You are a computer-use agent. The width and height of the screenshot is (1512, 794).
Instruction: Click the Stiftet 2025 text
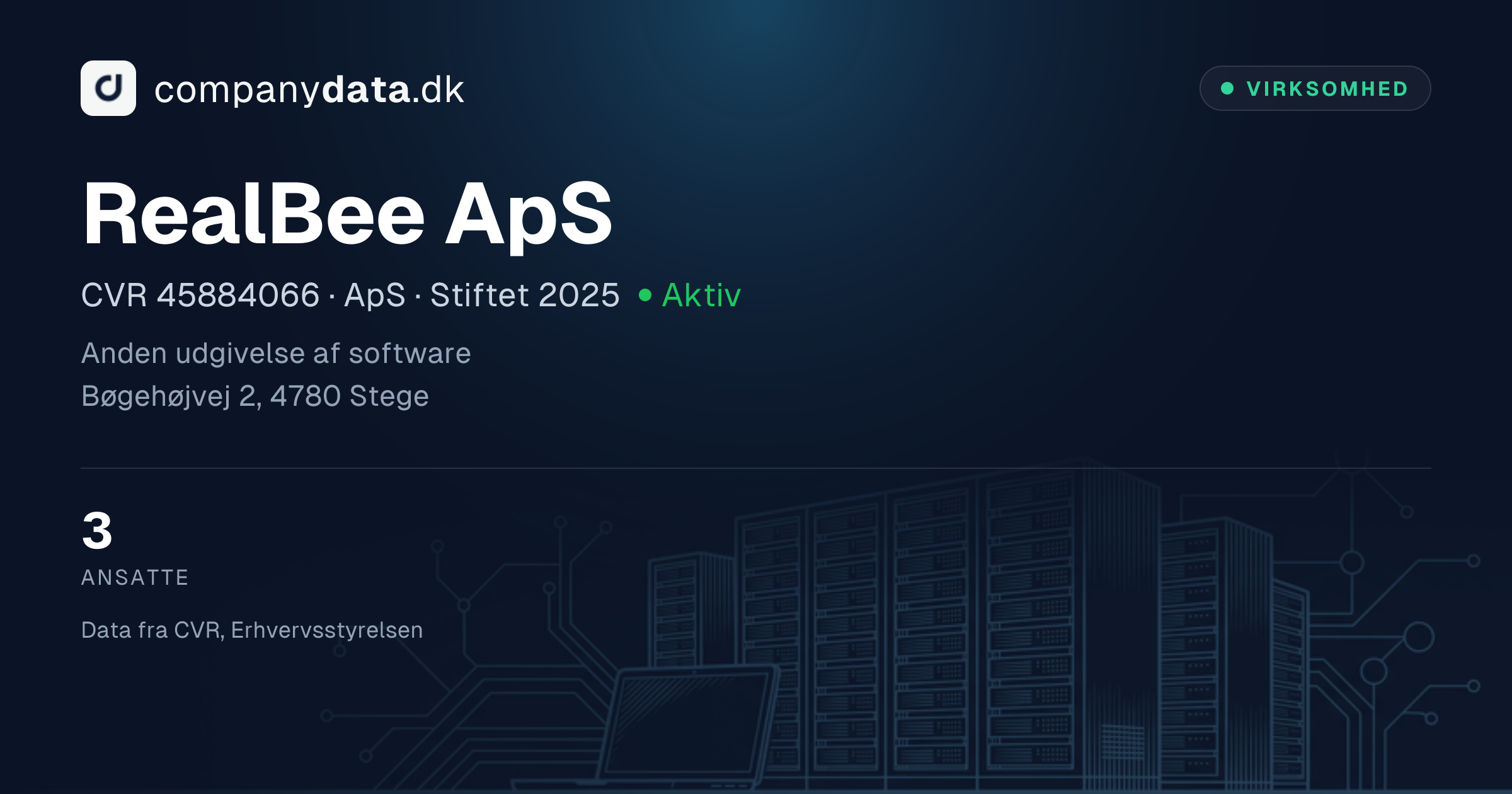[525, 295]
